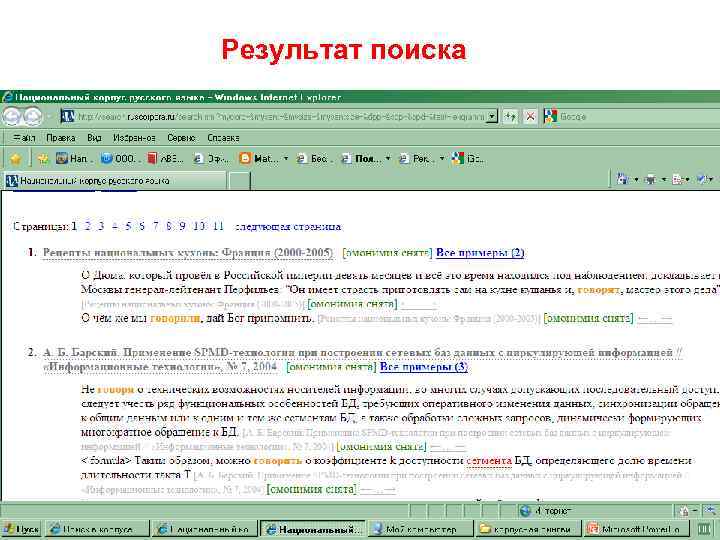Switch to Microsoft PowerPoint taskbar button
The height and width of the screenshot is (540, 720).
(637, 529)
